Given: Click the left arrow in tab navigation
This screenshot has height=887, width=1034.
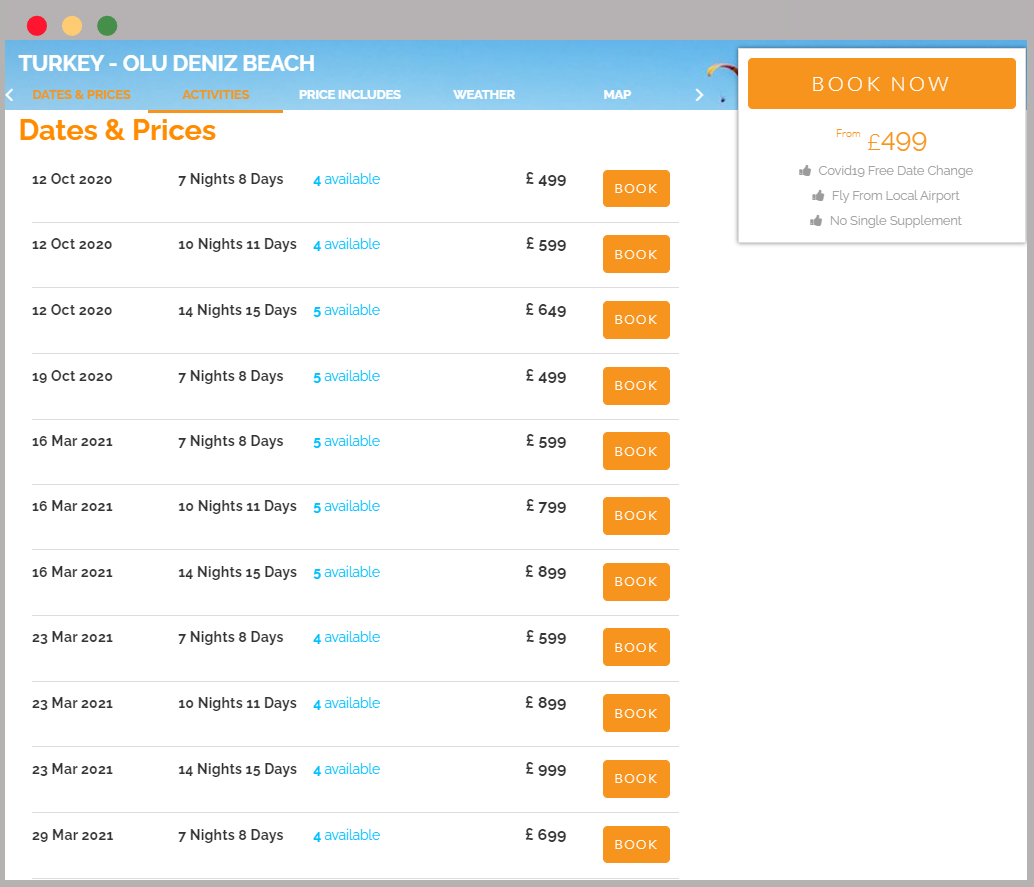Looking at the screenshot, I should pyautogui.click(x=10, y=95).
